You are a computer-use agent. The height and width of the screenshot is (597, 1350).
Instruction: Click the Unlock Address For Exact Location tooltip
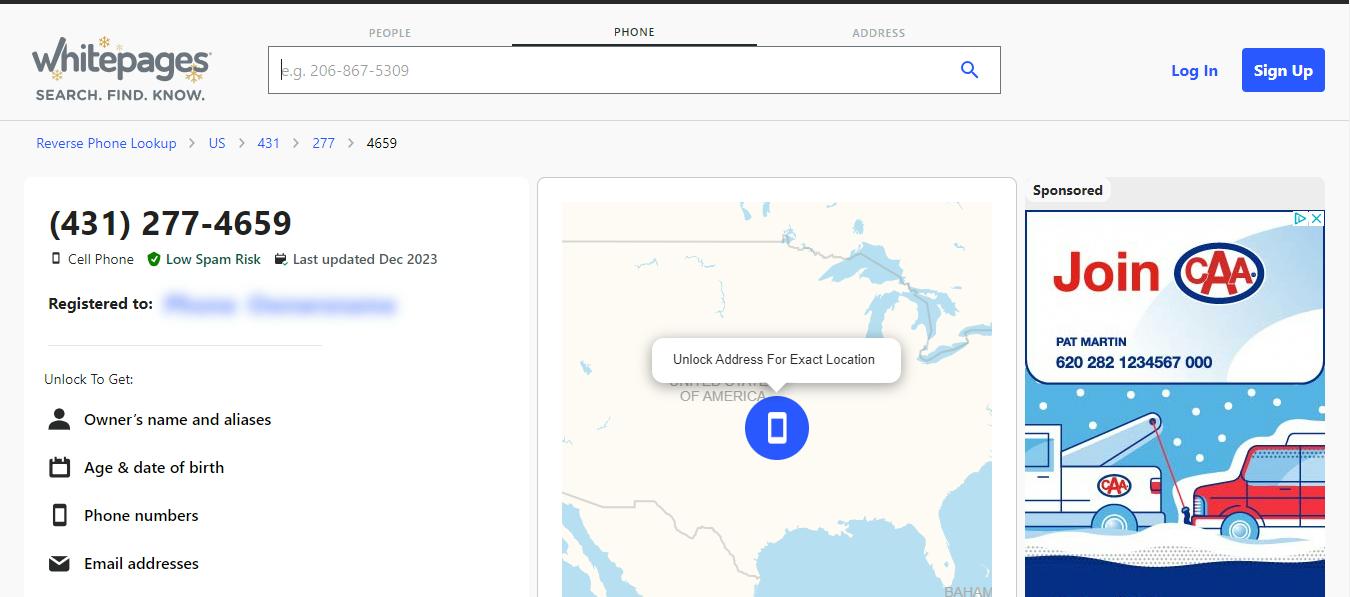point(776,360)
